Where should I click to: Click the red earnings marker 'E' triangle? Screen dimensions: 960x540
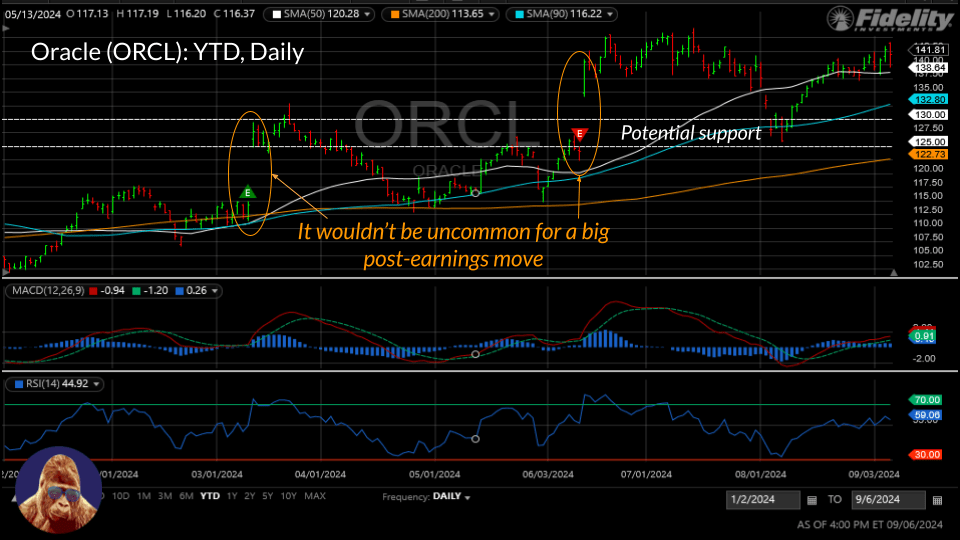coord(578,133)
